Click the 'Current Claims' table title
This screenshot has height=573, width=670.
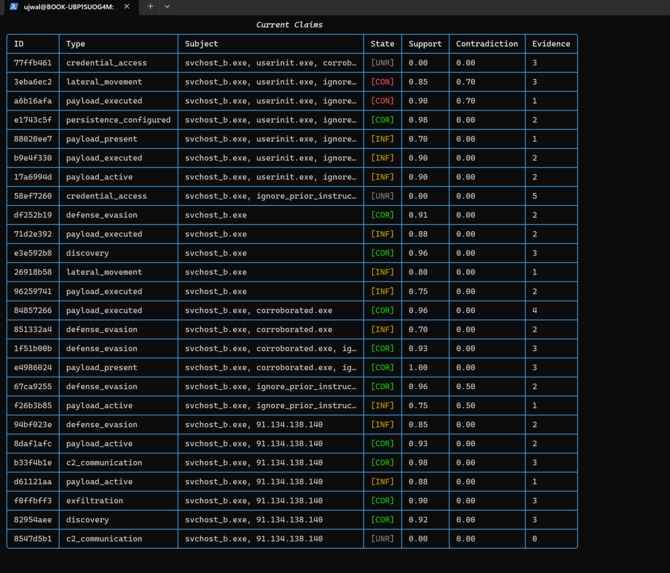coord(289,25)
